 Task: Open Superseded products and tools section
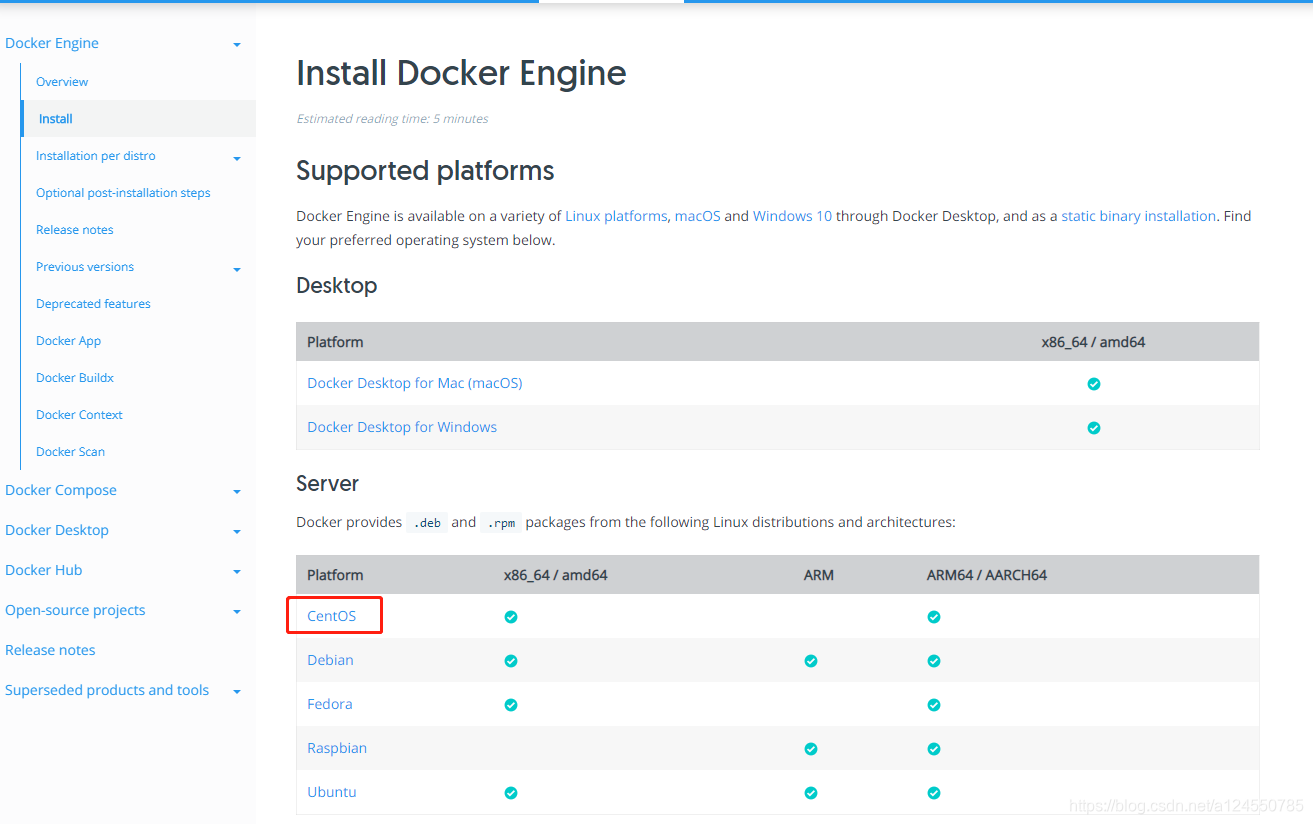107,690
